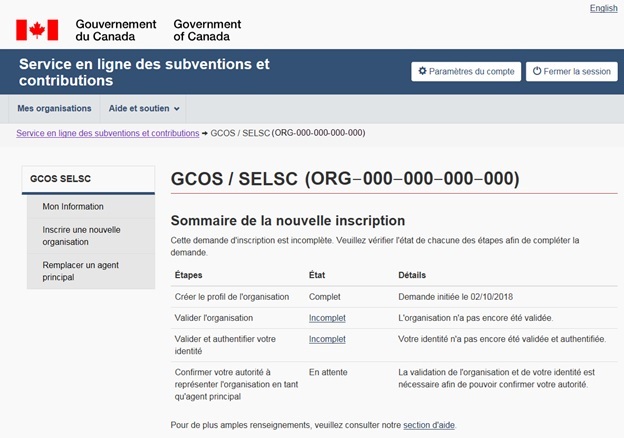Click Incomplet beside Valider et authentifier votre identité

click(327, 339)
